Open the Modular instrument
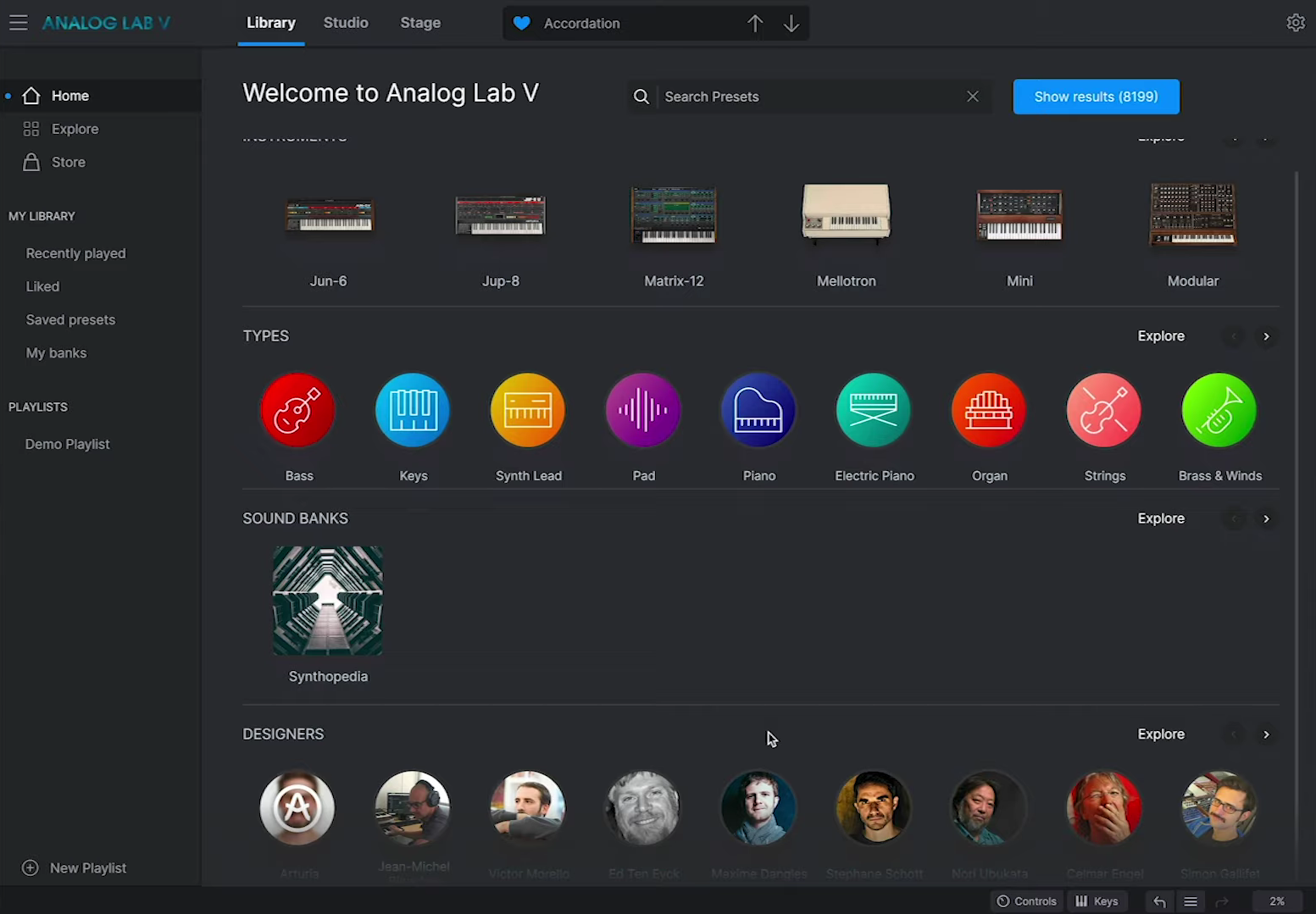 pos(1192,215)
